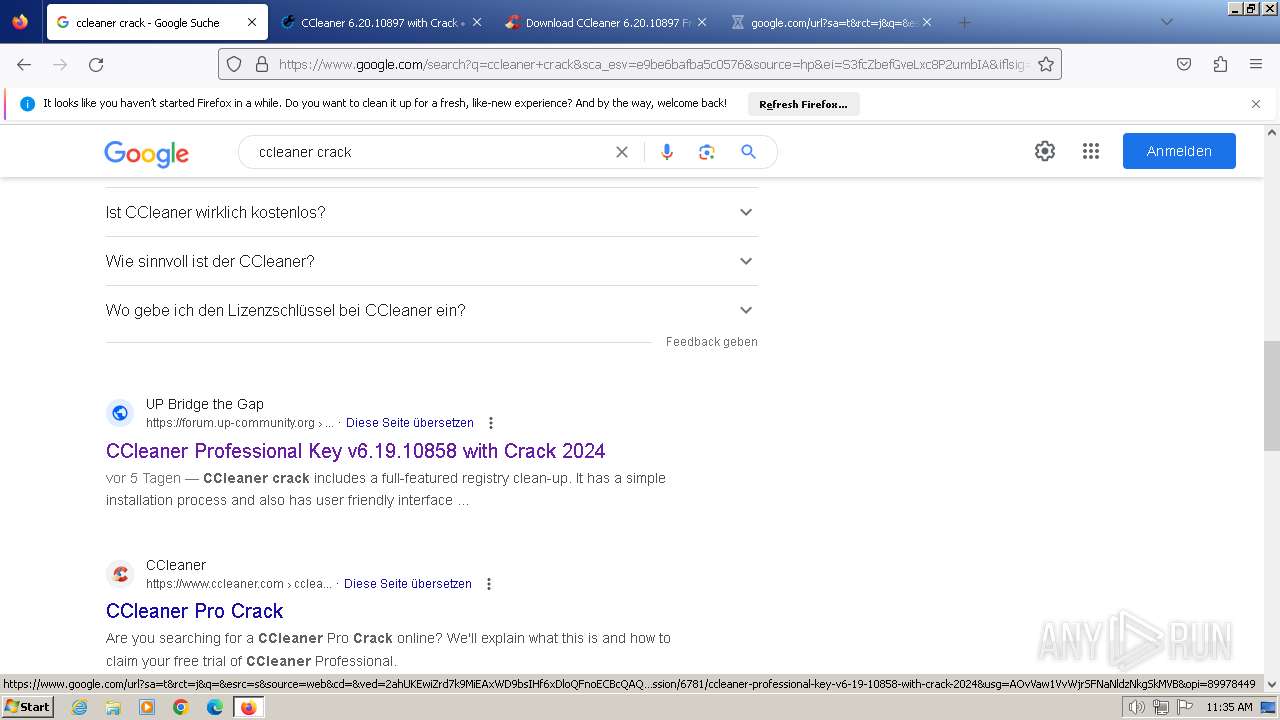Close the "CCleaner 6.20.10897 with Crack" tab
Image resolution: width=1280 pixels, height=720 pixels.
pos(476,22)
